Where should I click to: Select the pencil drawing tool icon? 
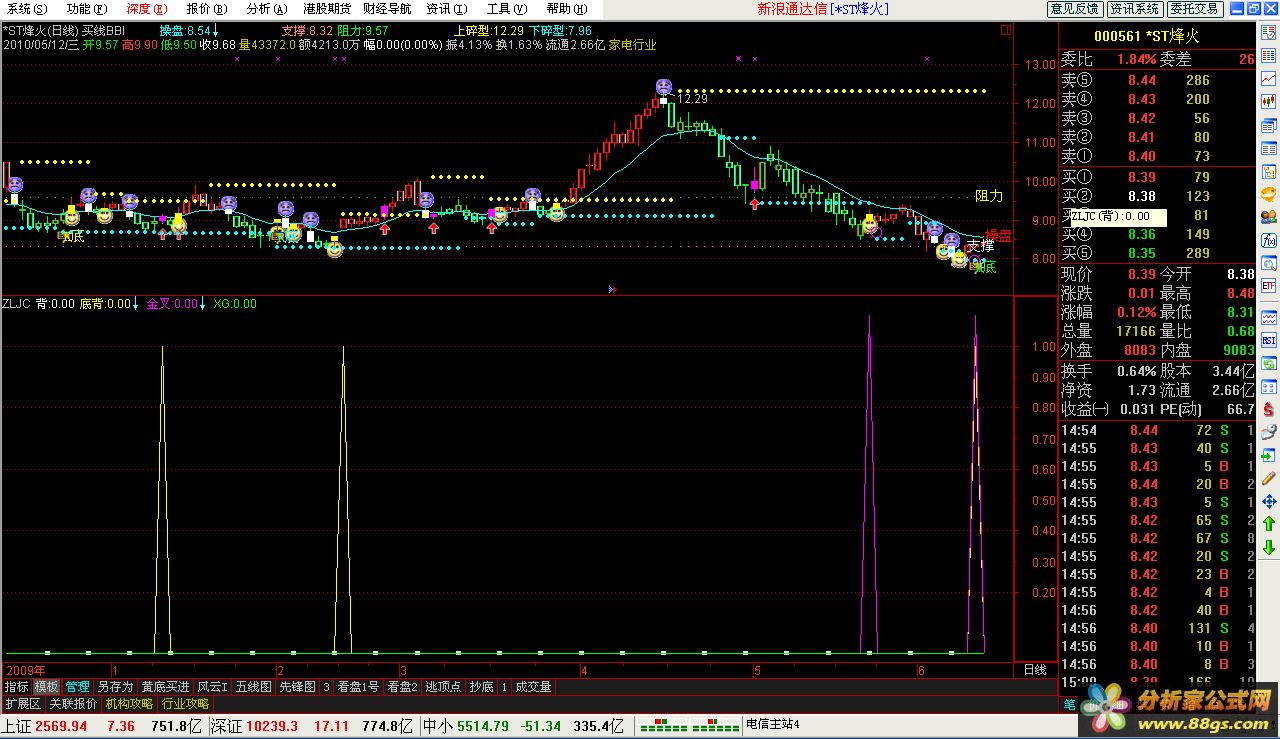pos(1268,478)
